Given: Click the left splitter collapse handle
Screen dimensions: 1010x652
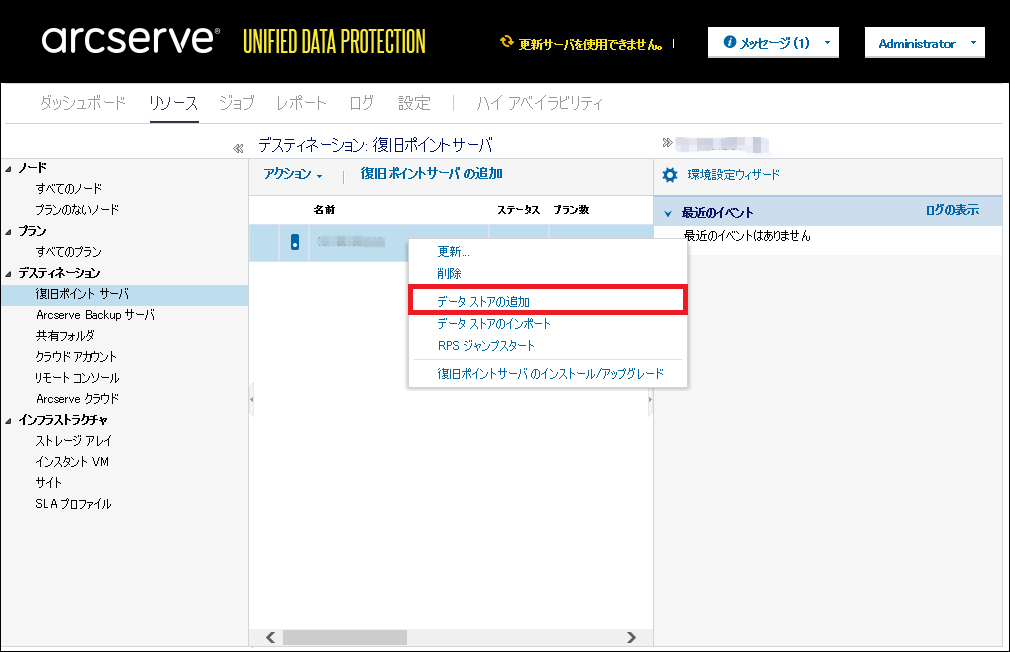Looking at the screenshot, I should (251, 399).
